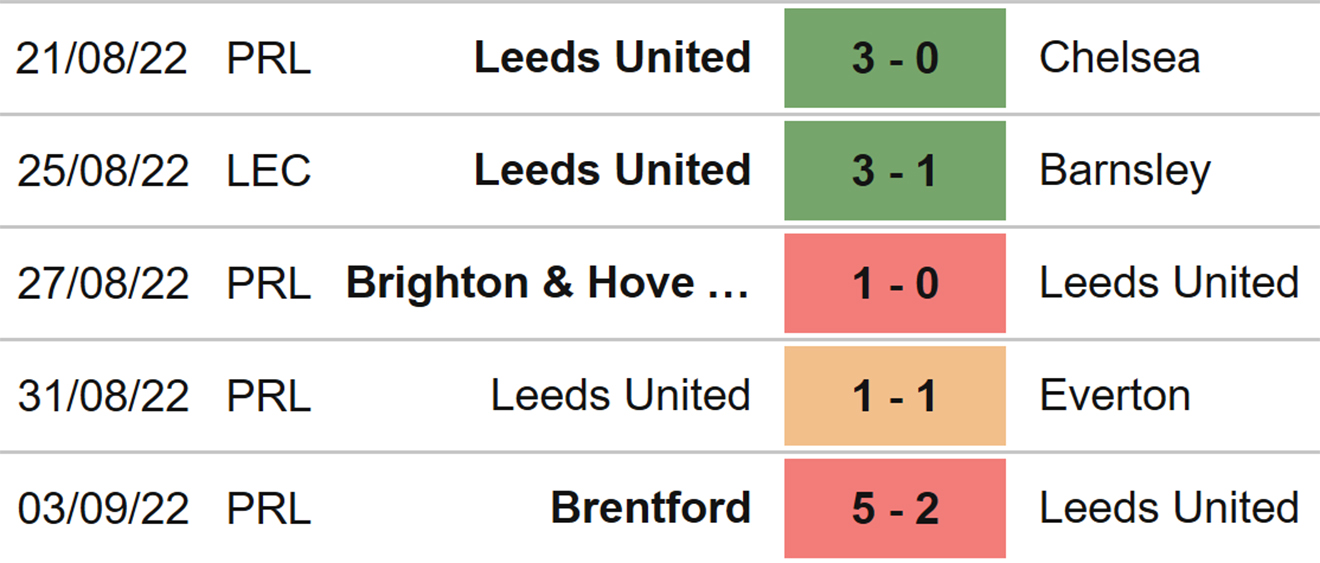Select Barnsley team name
This screenshot has width=1320, height=563.
coord(1125,171)
